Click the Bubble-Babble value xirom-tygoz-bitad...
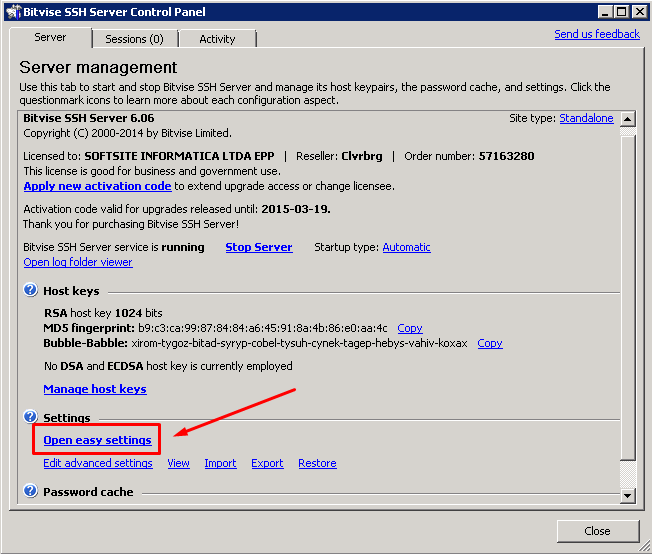 tap(299, 344)
